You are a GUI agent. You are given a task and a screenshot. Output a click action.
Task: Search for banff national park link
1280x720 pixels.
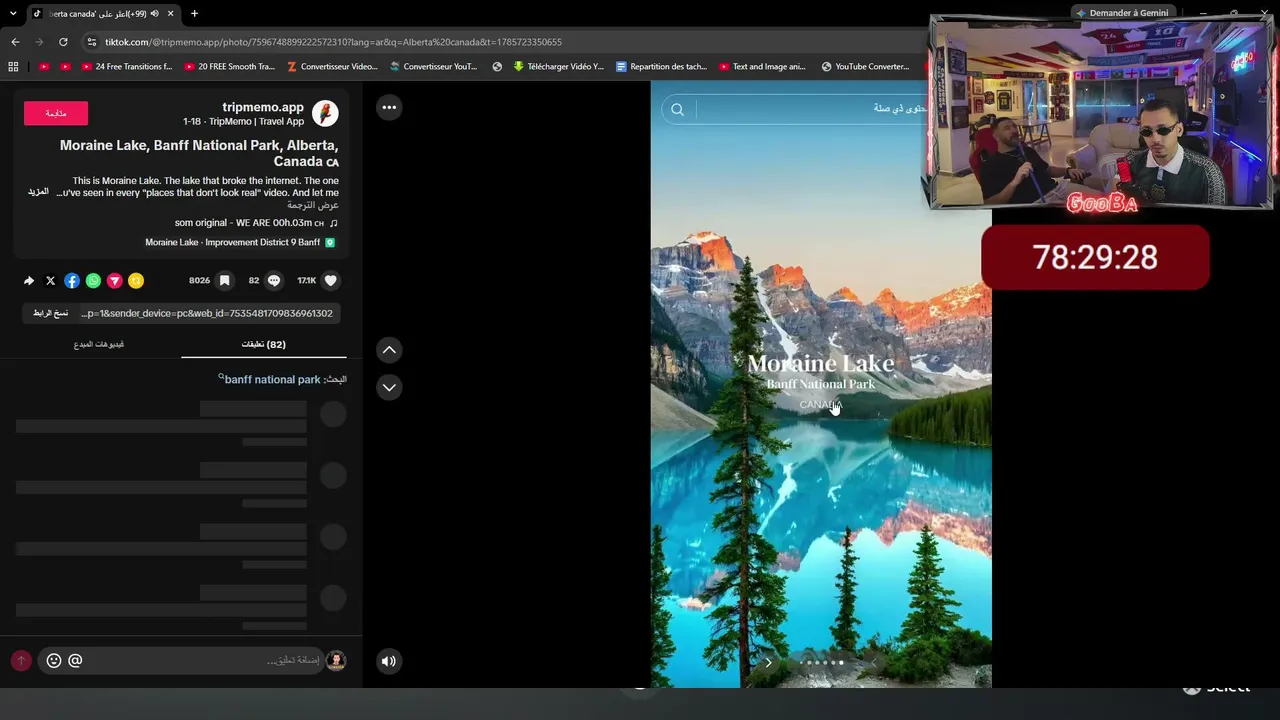point(272,380)
